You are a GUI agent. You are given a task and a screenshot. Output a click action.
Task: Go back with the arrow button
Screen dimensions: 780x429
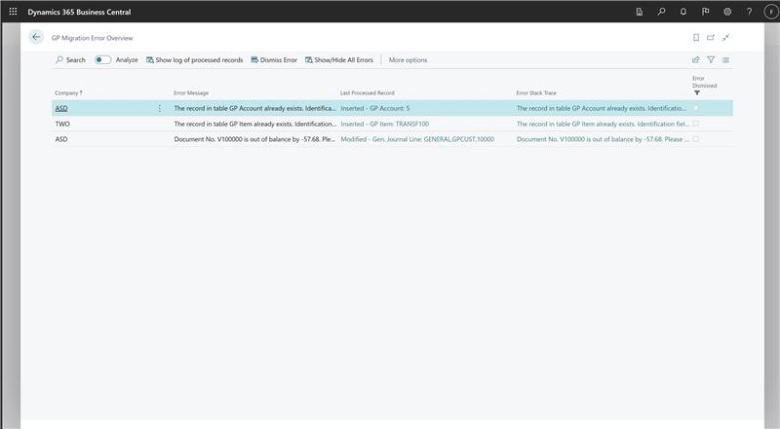(36, 37)
